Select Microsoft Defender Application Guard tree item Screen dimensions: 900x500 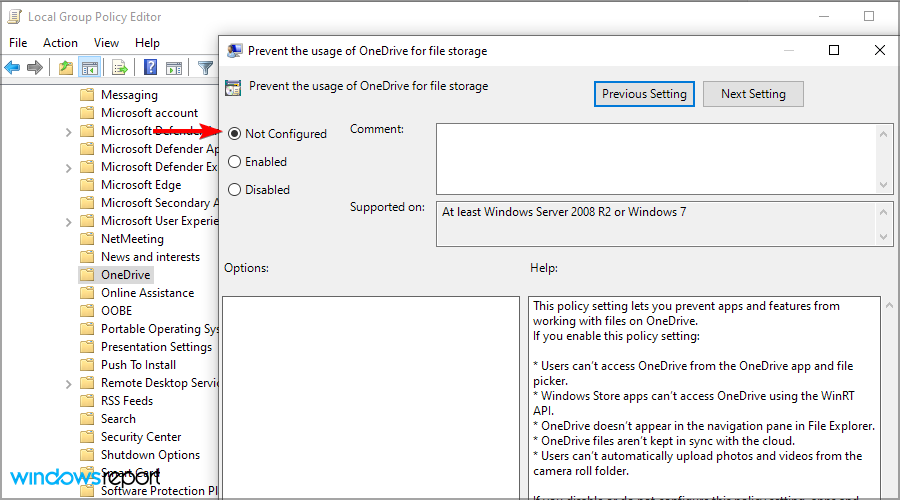159,149
